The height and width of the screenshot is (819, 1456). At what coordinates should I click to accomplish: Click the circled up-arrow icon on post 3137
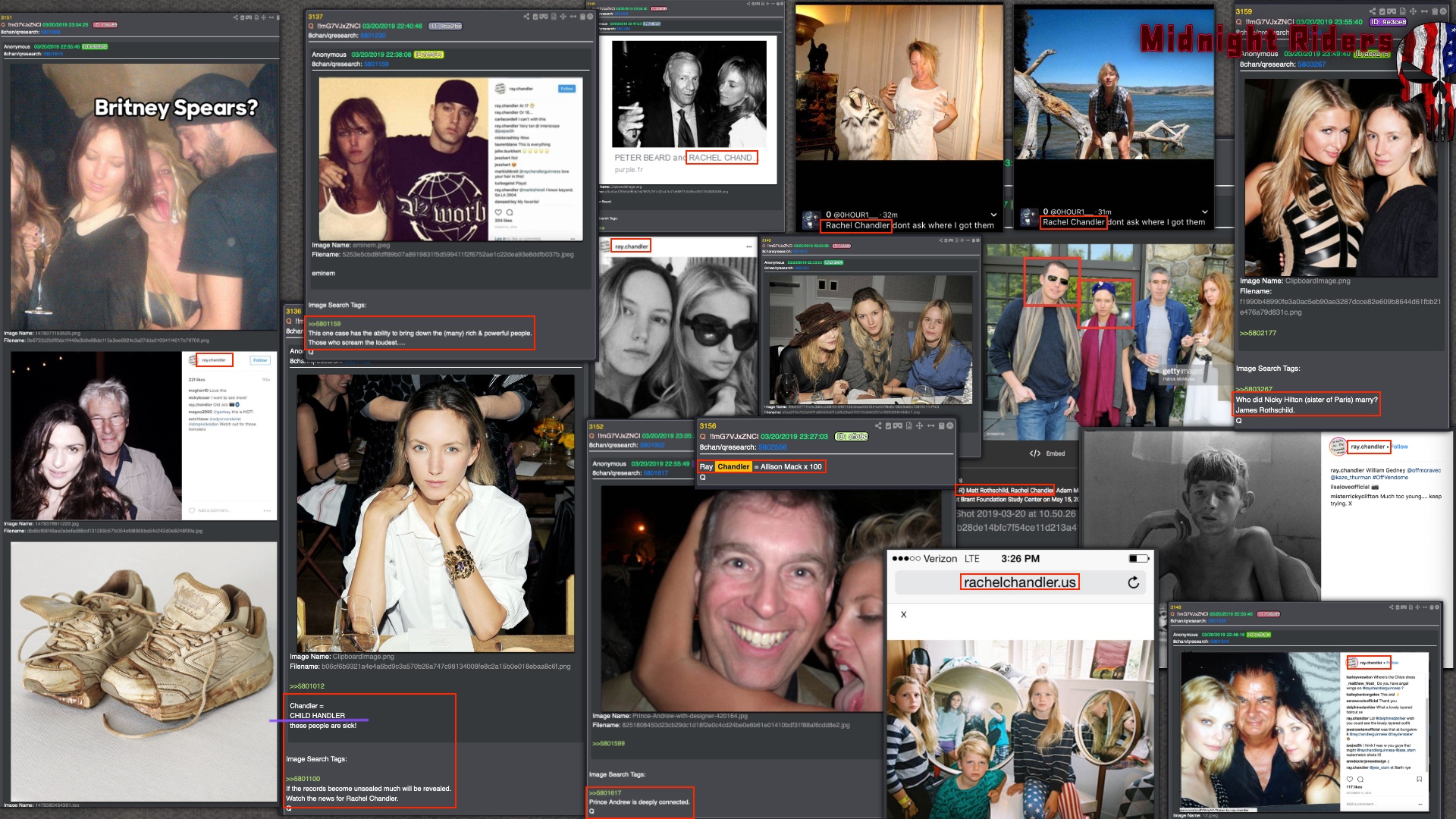pyautogui.click(x=590, y=16)
